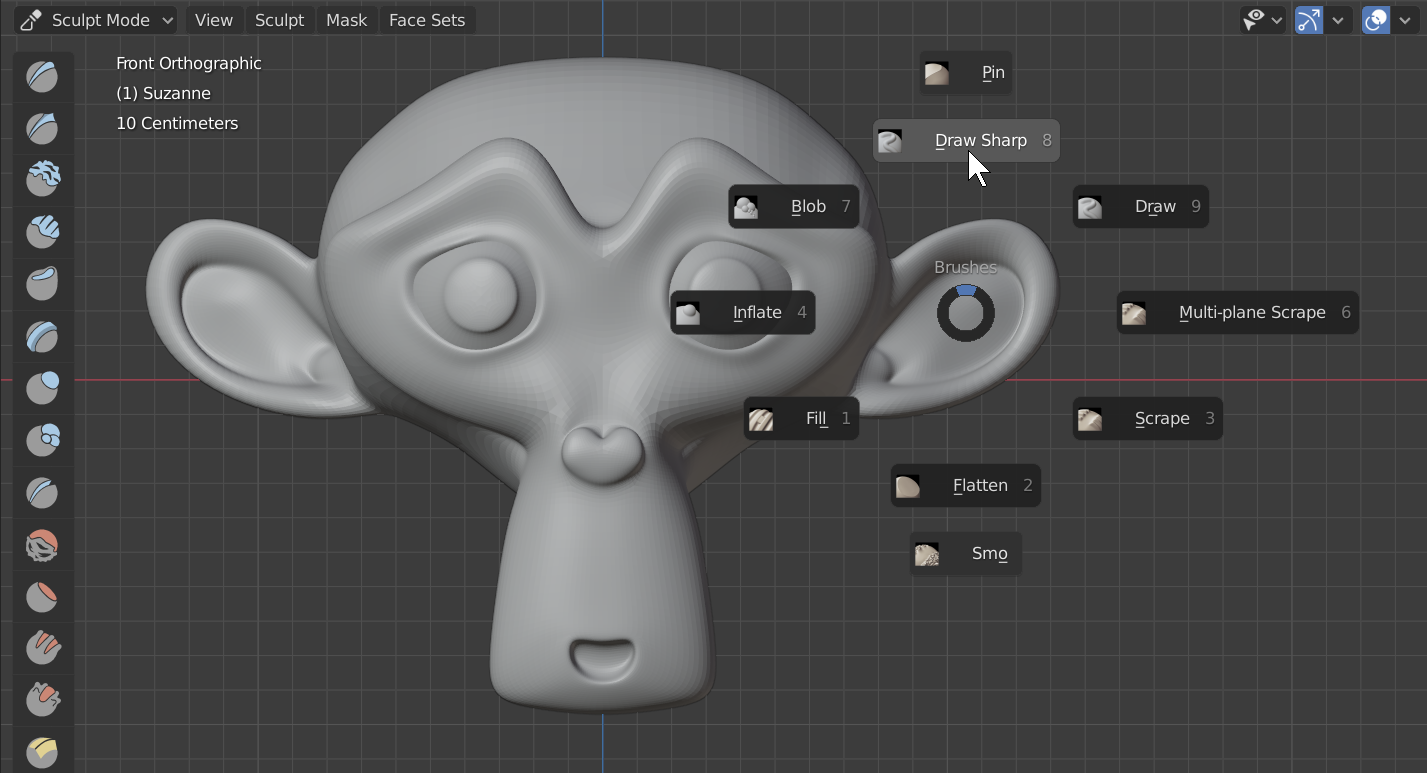Expand the chevron next to the falloff toggle
This screenshot has height=773, width=1427.
1338,20
